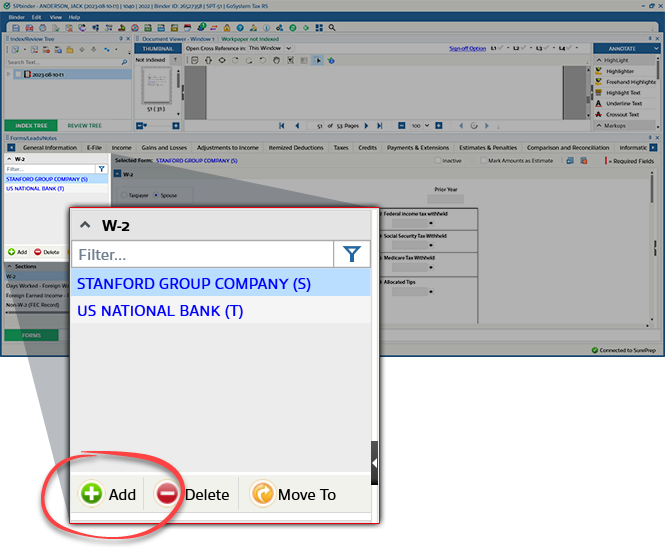Select the Underline Text tool
The width and height of the screenshot is (665, 548).
[x=619, y=103]
